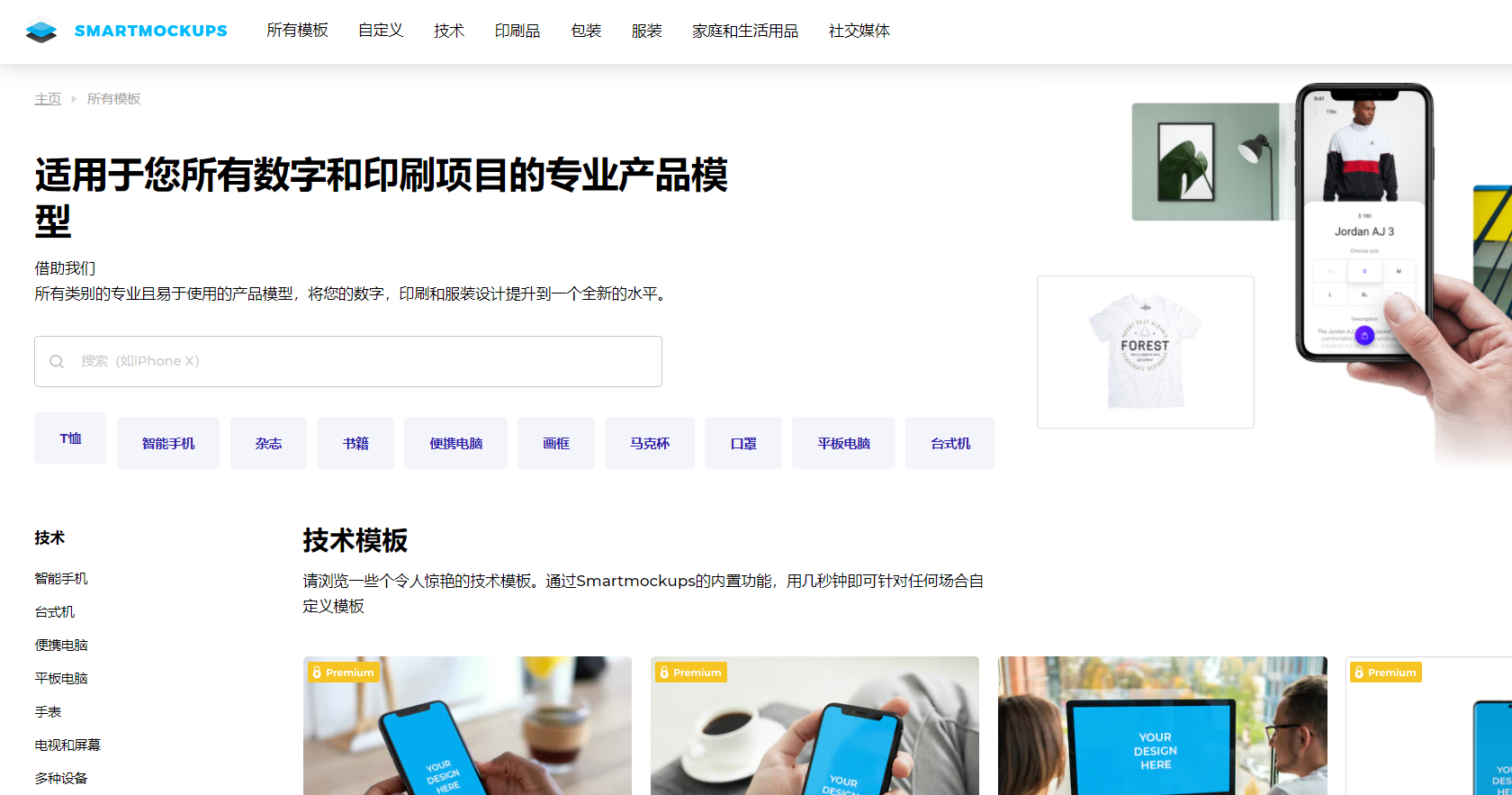This screenshot has height=795, width=1512.
Task: Open the 家庭和生活用品 navigation menu
Action: (745, 31)
